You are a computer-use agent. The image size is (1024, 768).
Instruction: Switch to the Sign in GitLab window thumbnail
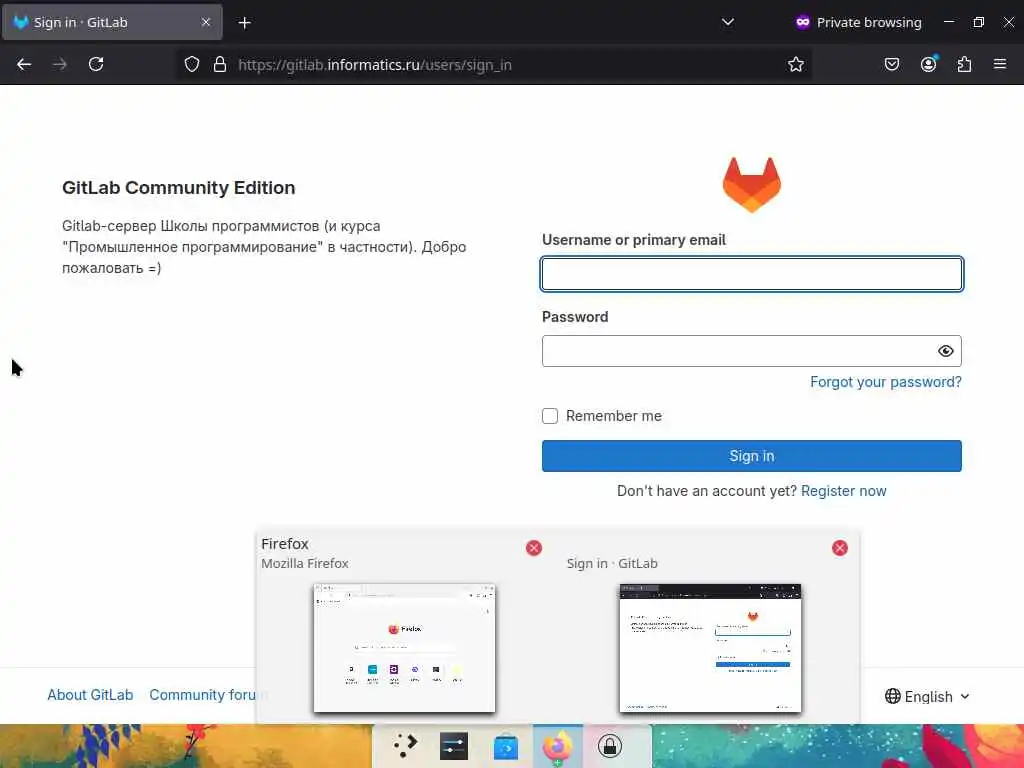click(710, 648)
